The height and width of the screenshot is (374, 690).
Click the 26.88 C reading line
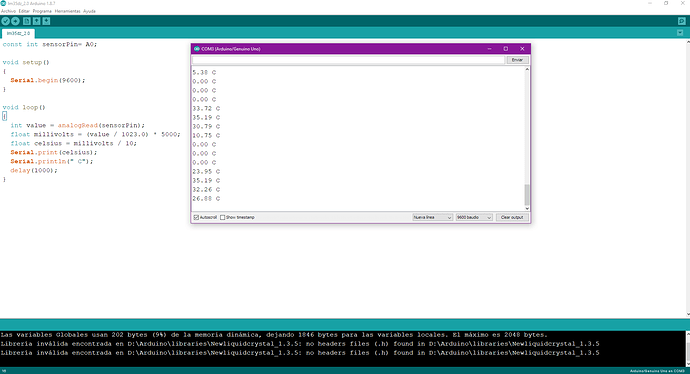(x=206, y=198)
